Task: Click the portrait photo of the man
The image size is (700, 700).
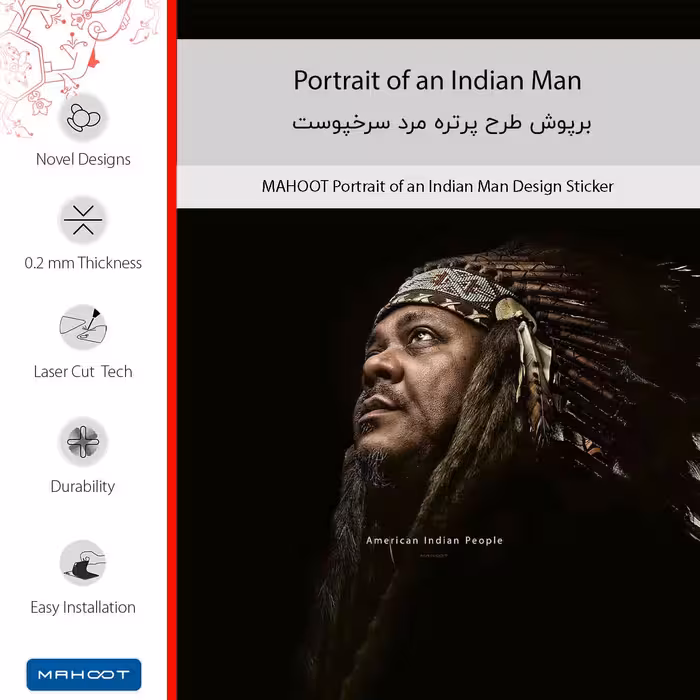Action: tap(438, 454)
